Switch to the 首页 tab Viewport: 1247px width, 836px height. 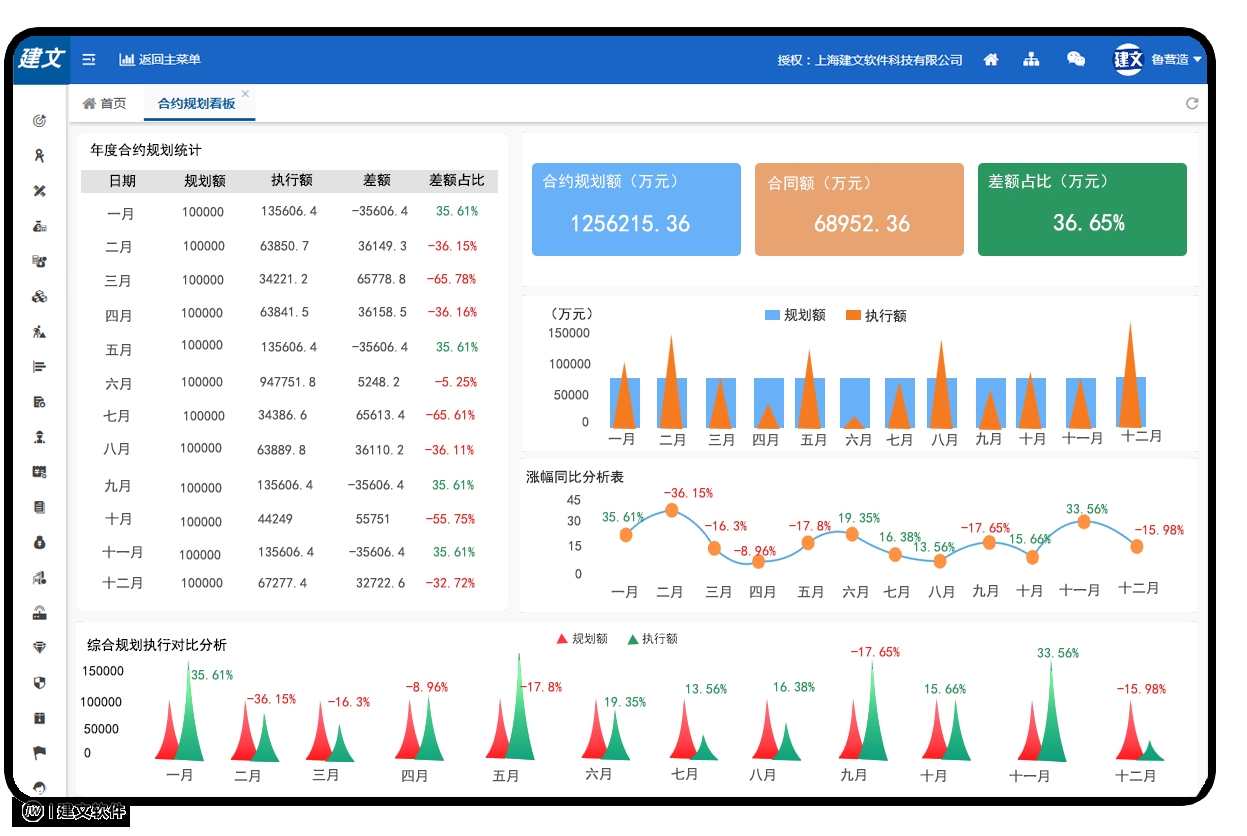coord(105,104)
